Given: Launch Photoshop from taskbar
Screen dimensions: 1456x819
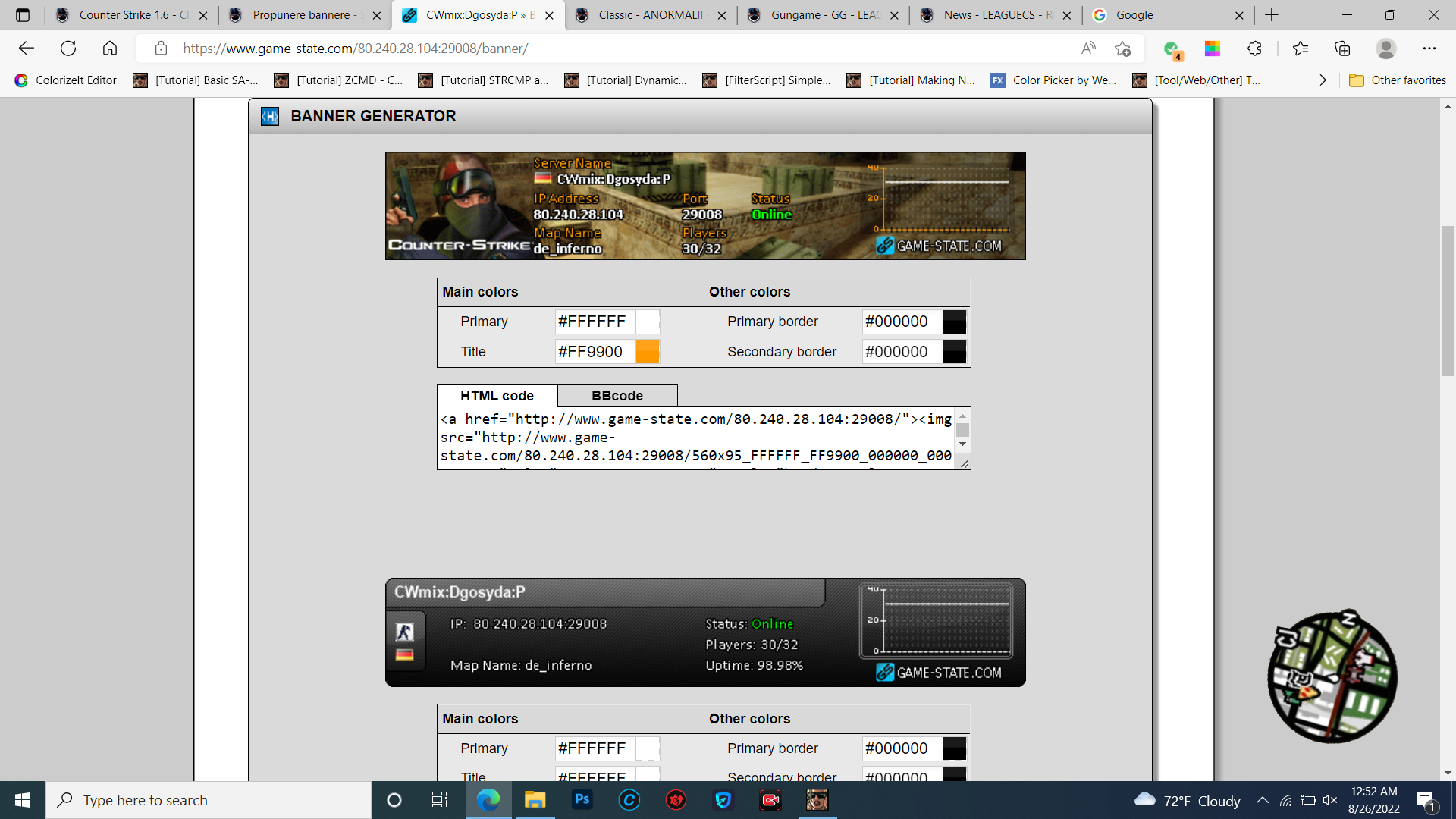Looking at the screenshot, I should (582, 800).
